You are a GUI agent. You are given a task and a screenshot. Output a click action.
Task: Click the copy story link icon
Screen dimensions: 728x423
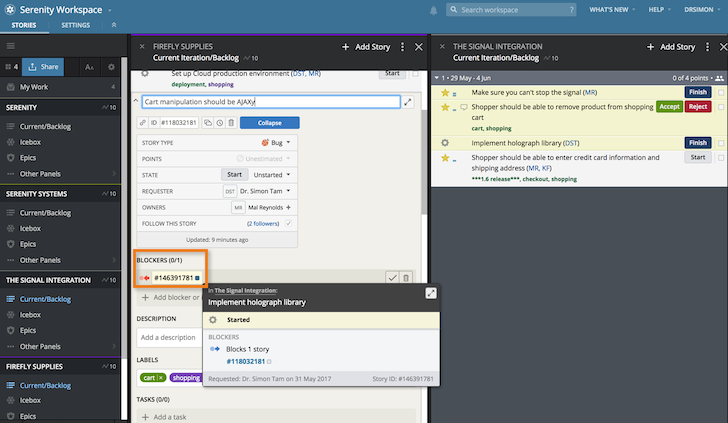tap(144, 123)
